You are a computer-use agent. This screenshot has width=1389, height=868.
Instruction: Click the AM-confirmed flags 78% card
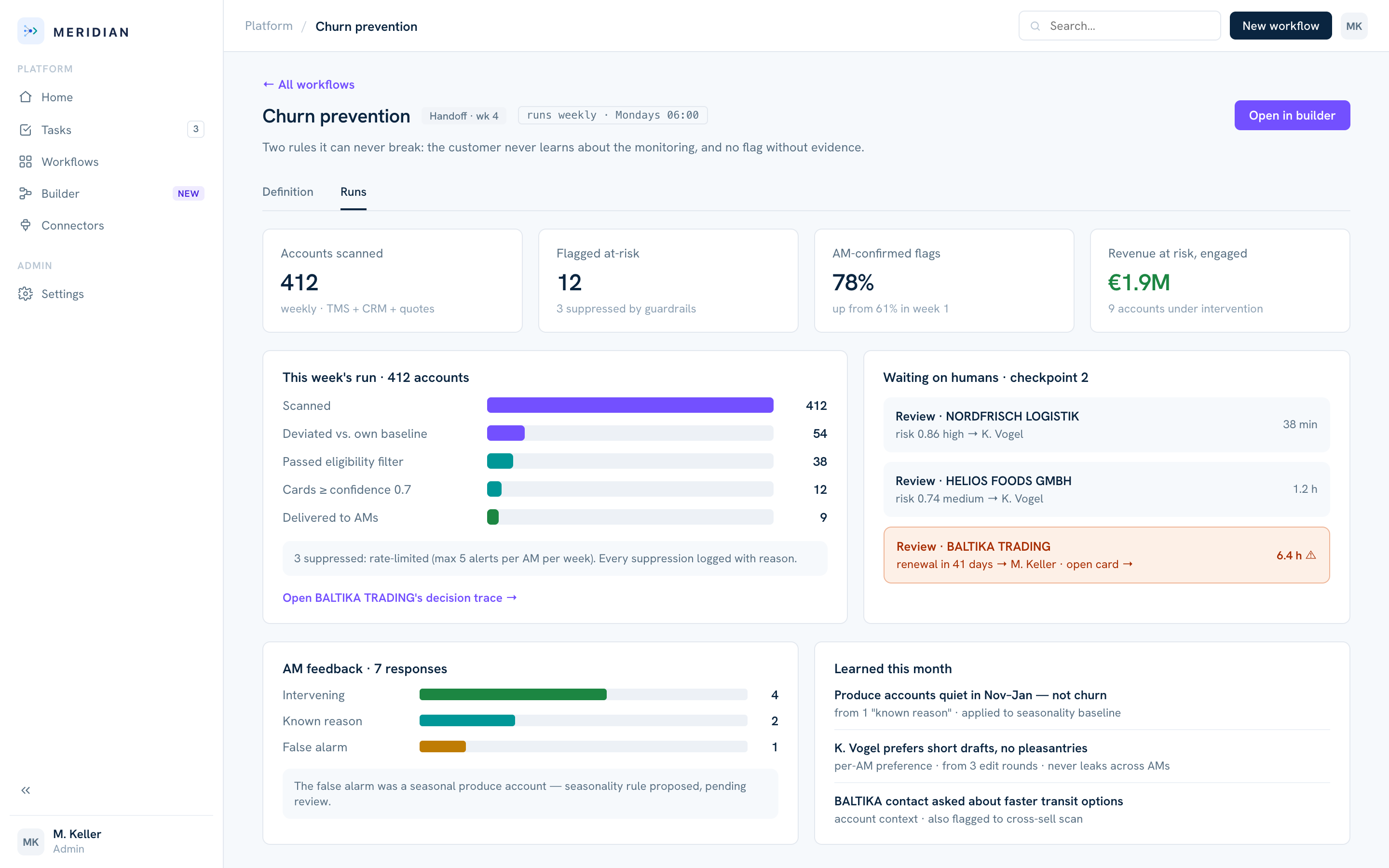click(x=944, y=281)
